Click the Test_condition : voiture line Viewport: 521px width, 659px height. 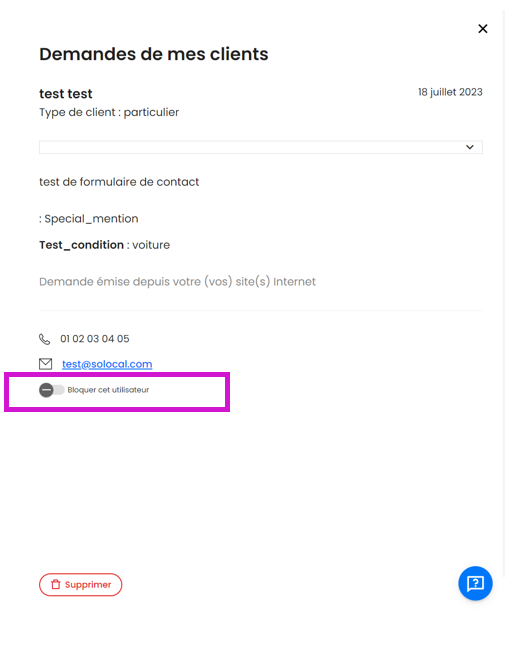pyautogui.click(x=105, y=245)
